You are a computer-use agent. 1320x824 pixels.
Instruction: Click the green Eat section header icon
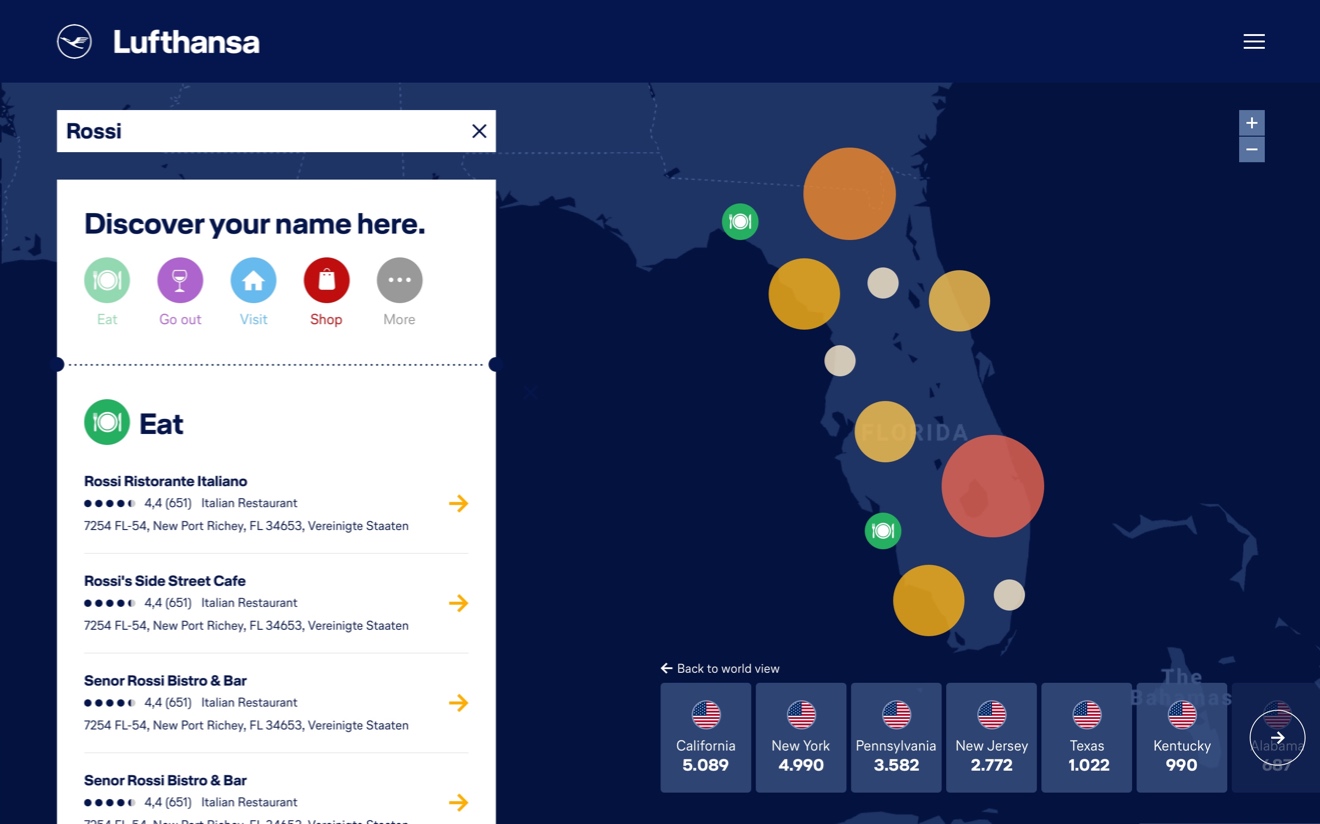click(107, 422)
